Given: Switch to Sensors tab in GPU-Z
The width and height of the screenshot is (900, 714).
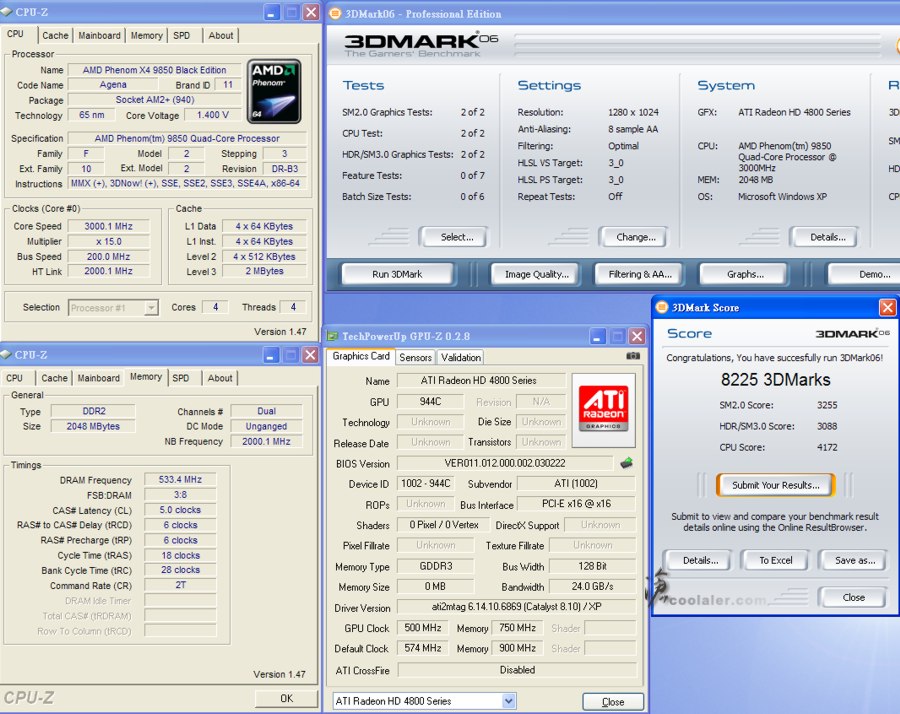Looking at the screenshot, I should click(416, 358).
